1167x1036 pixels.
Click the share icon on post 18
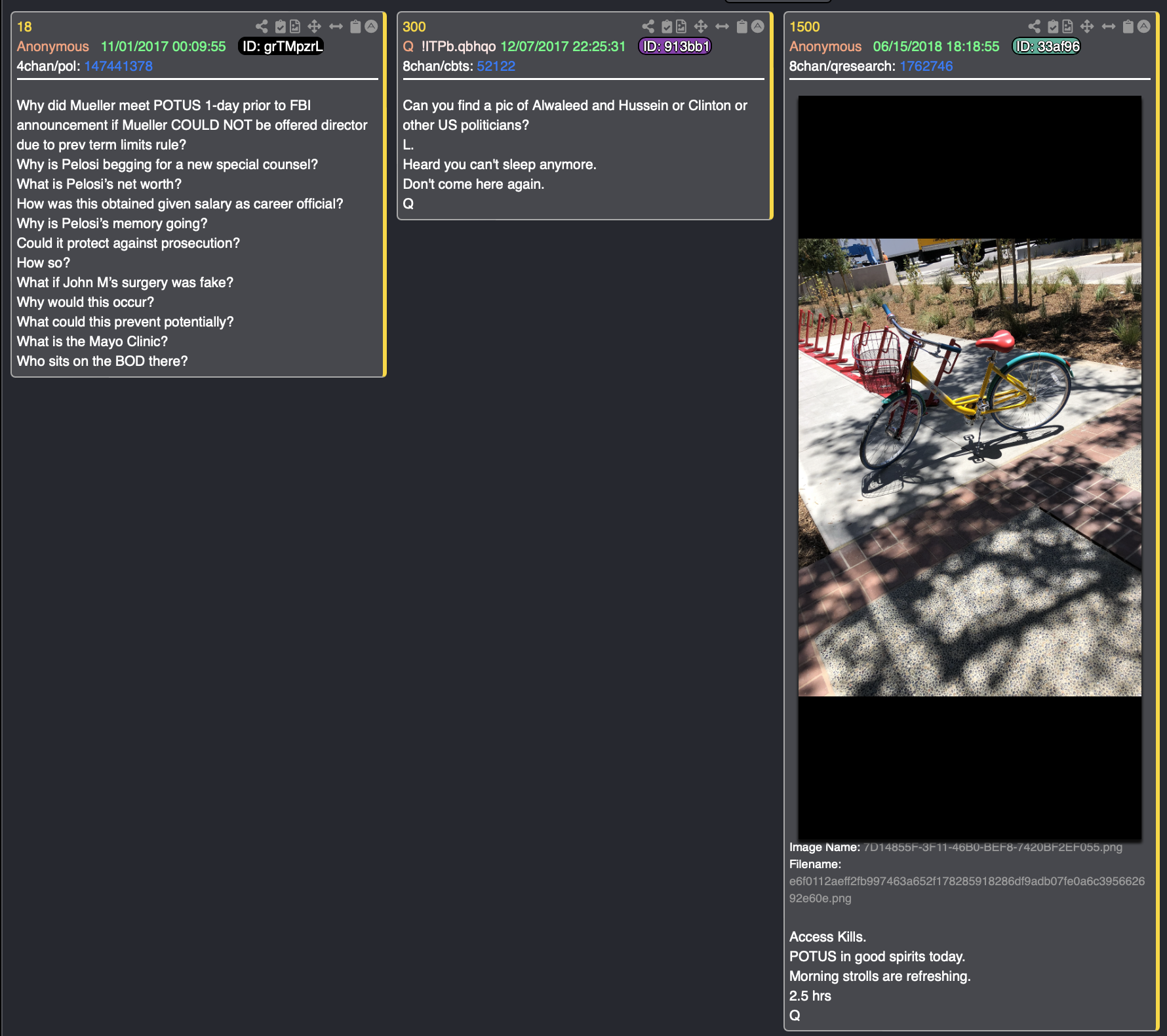click(262, 26)
